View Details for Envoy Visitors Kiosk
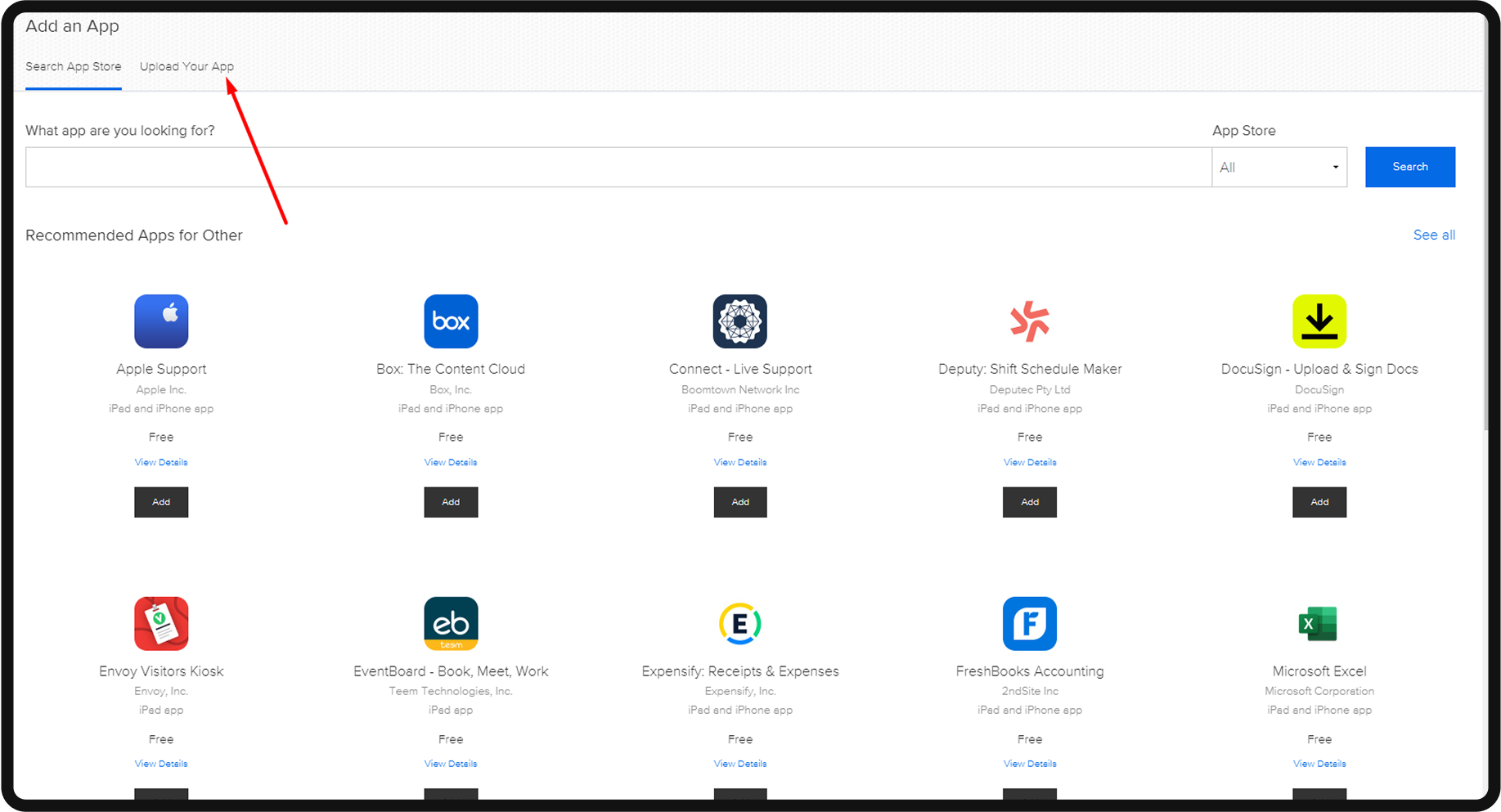This screenshot has width=1501, height=812. pyautogui.click(x=161, y=765)
